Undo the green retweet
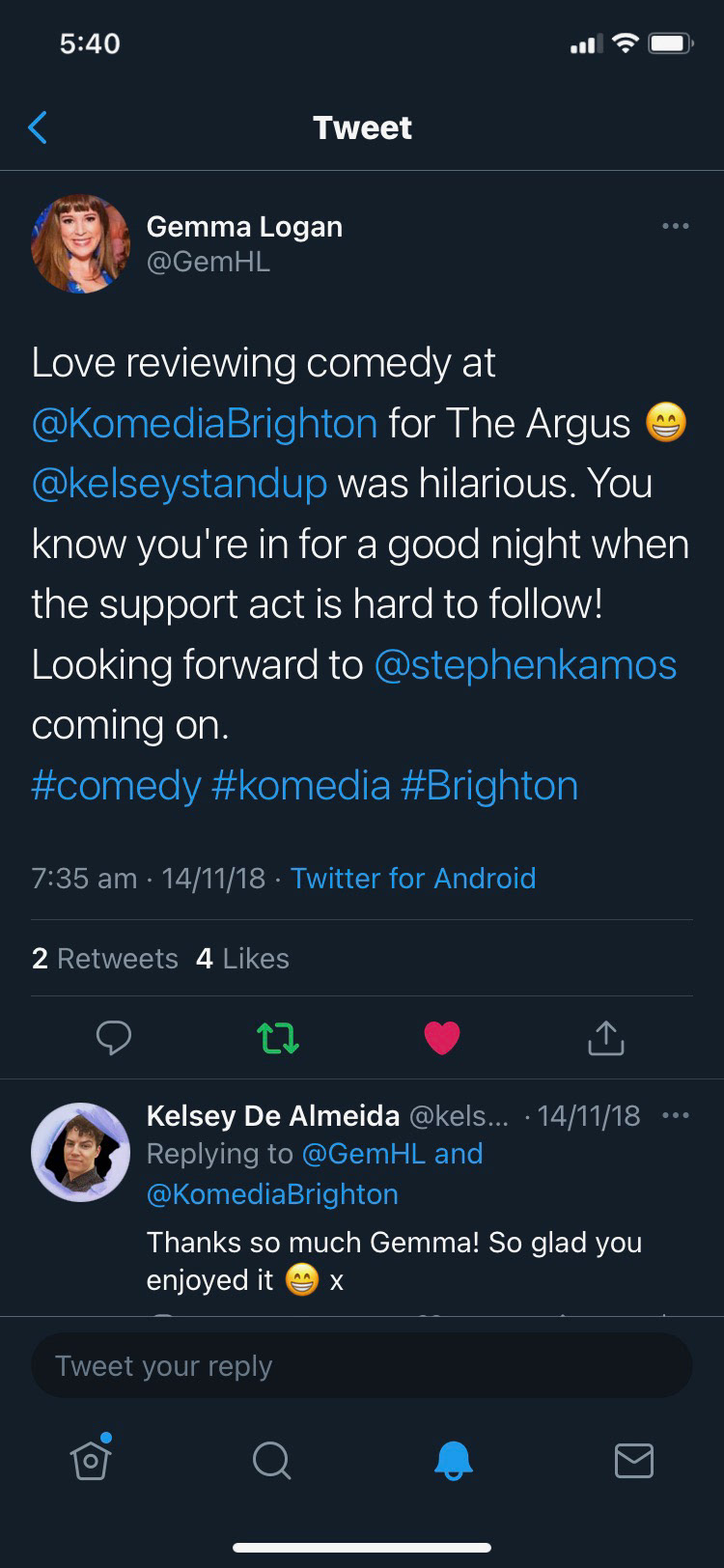The width and height of the screenshot is (724, 1568). click(x=278, y=1038)
